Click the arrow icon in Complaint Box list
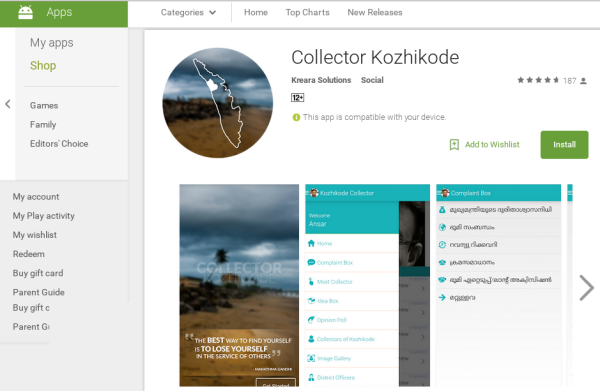 click(x=442, y=297)
